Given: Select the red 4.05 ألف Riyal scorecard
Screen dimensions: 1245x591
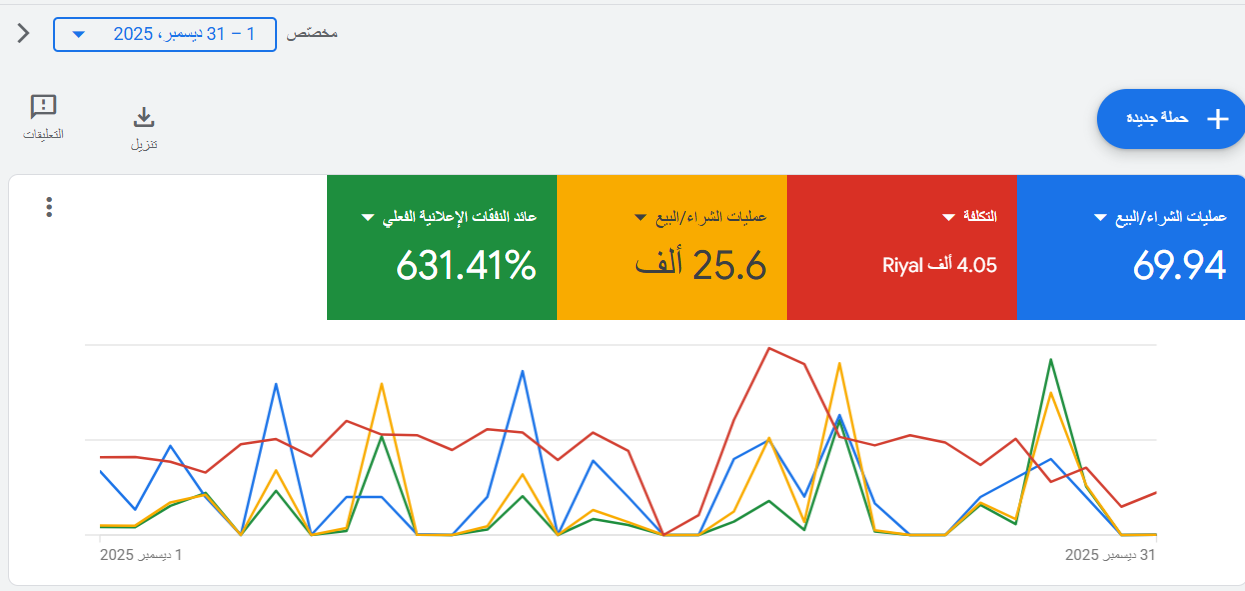Looking at the screenshot, I should (x=902, y=247).
